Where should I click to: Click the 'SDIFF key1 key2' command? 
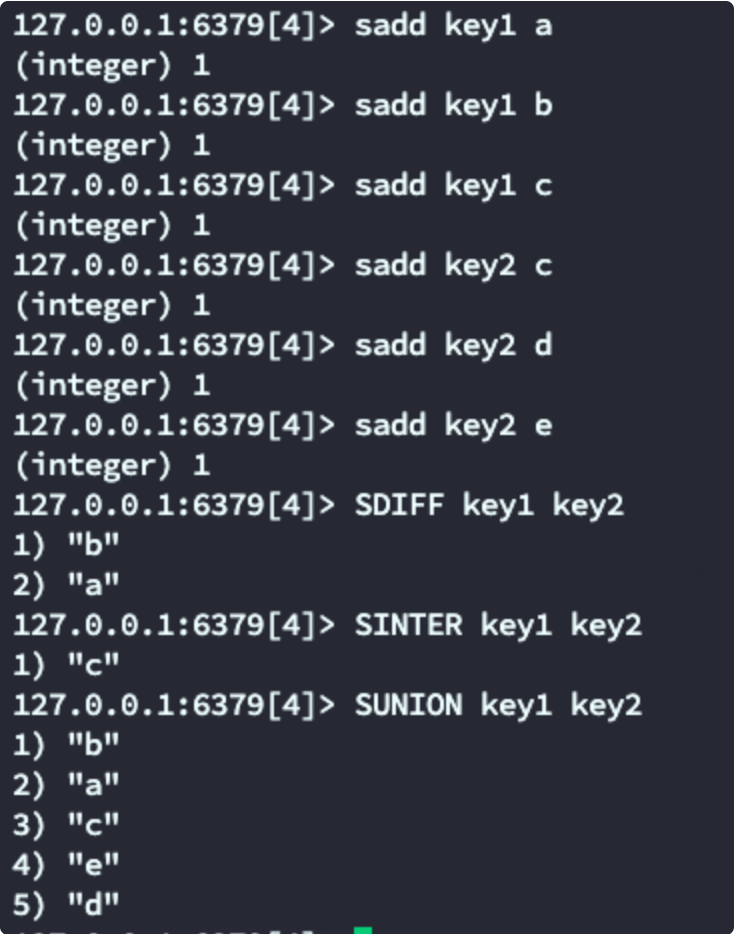click(x=489, y=506)
